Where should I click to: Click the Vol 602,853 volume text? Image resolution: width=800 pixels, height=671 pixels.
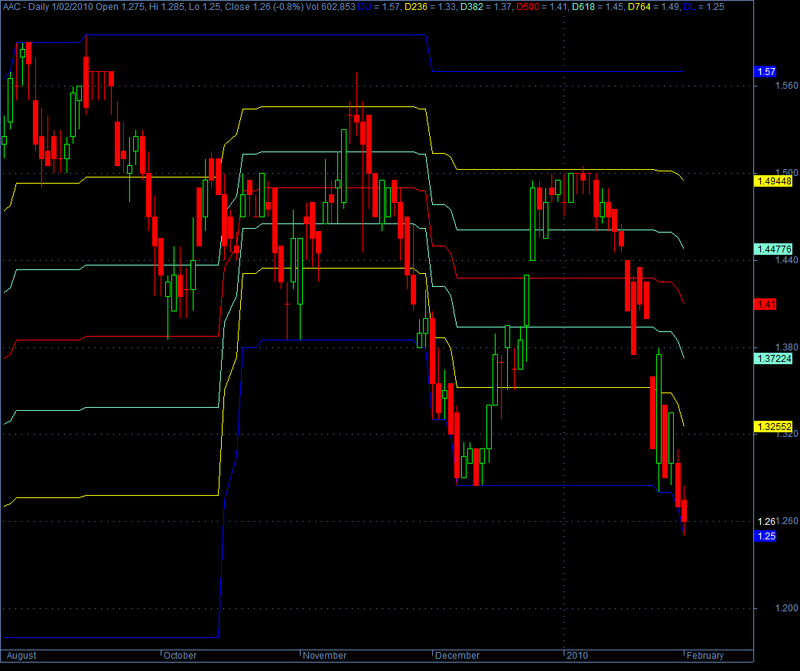tap(330, 7)
